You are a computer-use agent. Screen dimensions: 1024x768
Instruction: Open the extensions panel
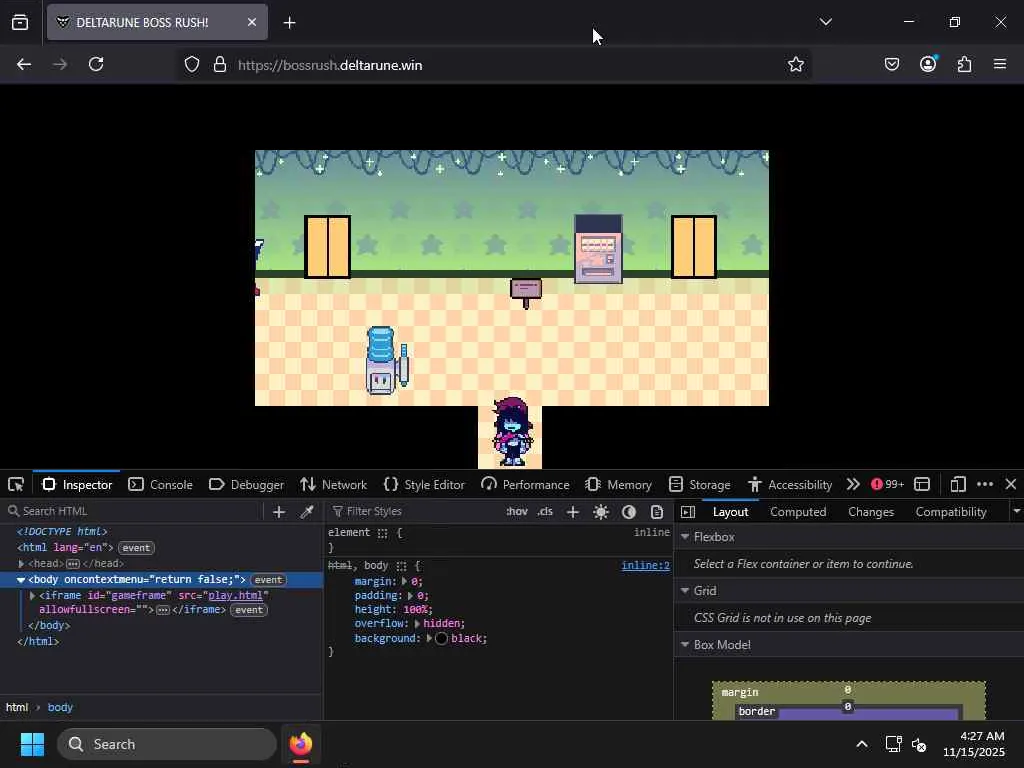tap(965, 64)
